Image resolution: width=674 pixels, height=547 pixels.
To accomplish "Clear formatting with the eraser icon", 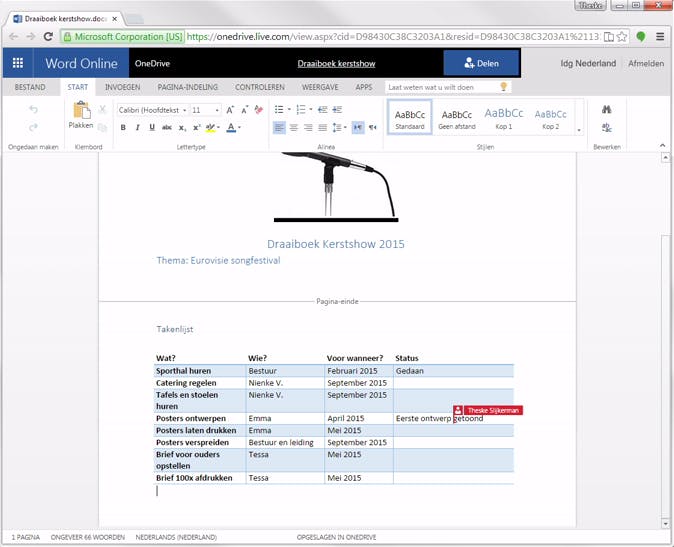I will [258, 110].
